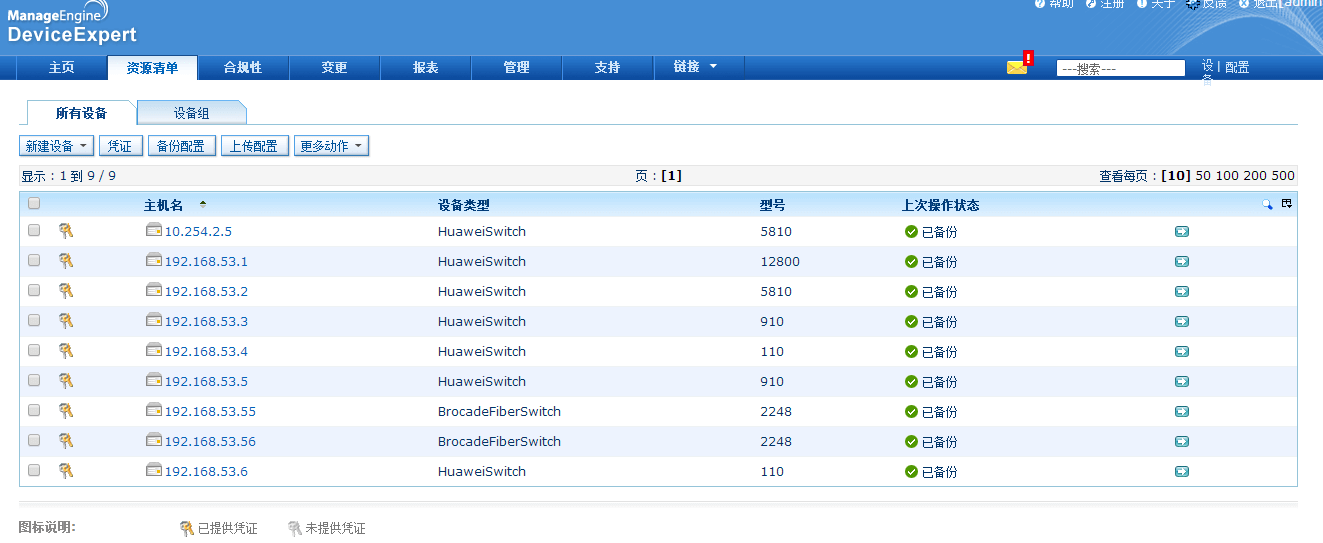Expand the 链接 menu in navigation bar

point(696,67)
